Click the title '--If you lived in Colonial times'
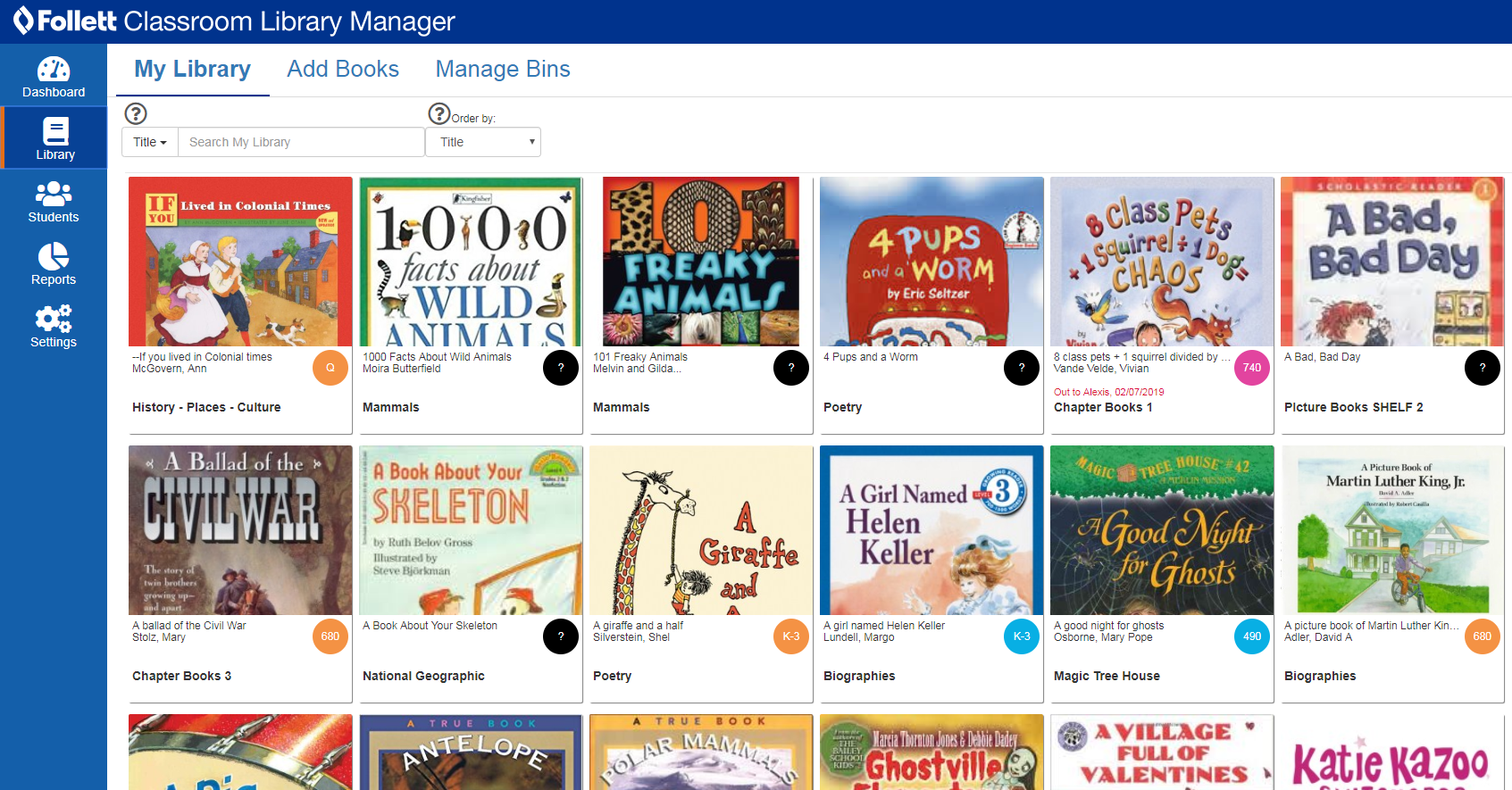The image size is (1512, 790). tap(202, 357)
